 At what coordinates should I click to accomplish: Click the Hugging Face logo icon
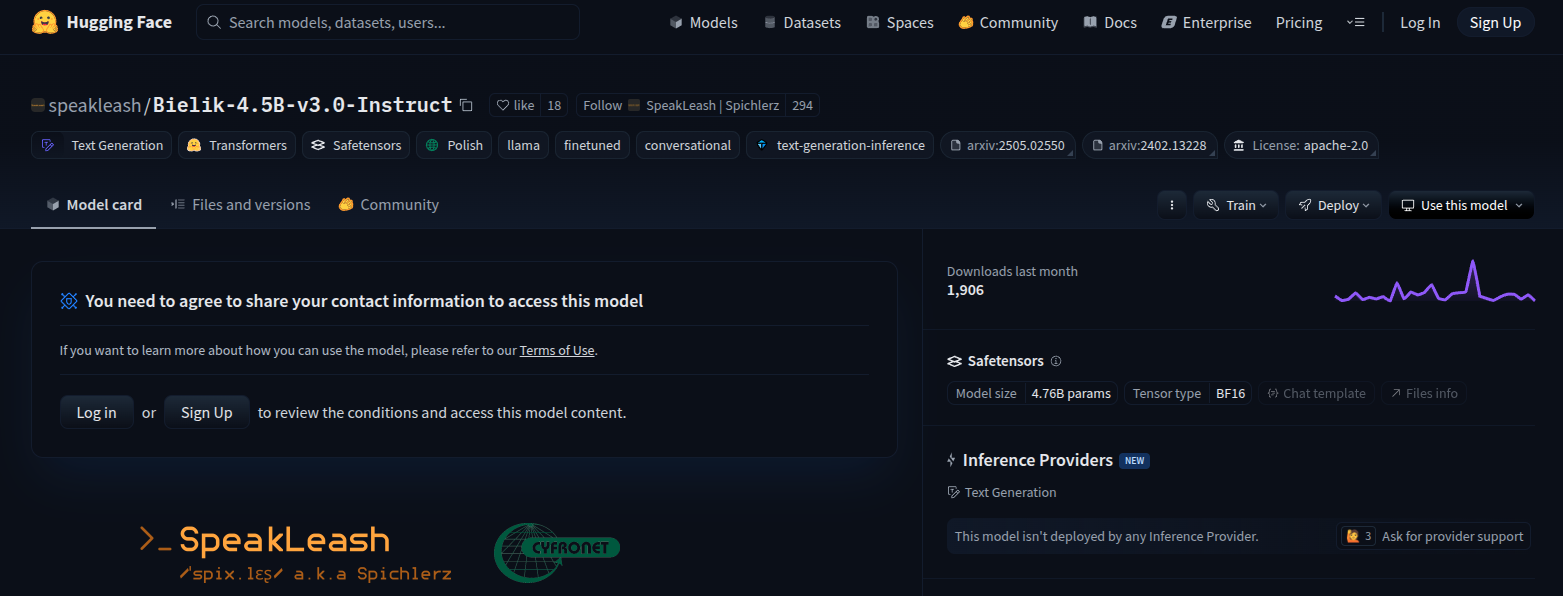(45, 22)
